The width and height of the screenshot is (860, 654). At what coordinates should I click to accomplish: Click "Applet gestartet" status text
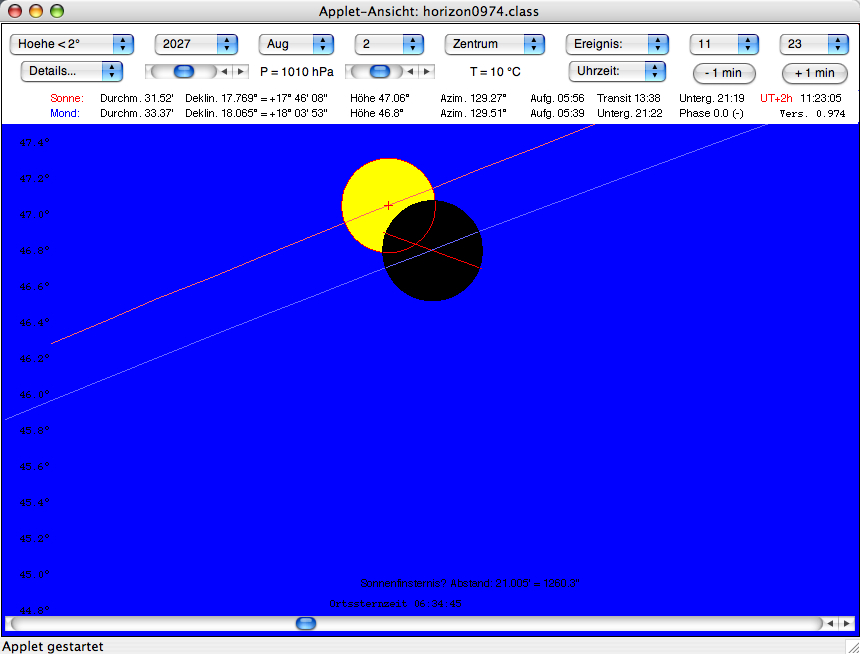(x=53, y=646)
